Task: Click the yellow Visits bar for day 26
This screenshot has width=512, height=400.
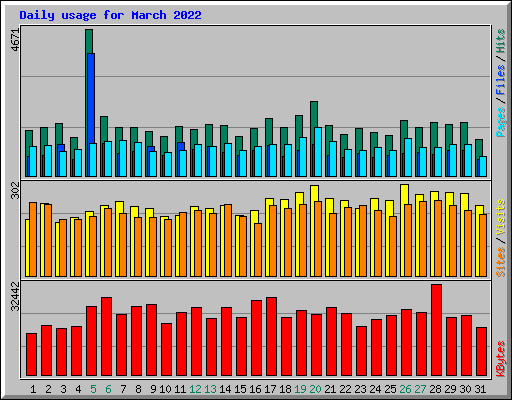Action: click(x=404, y=194)
